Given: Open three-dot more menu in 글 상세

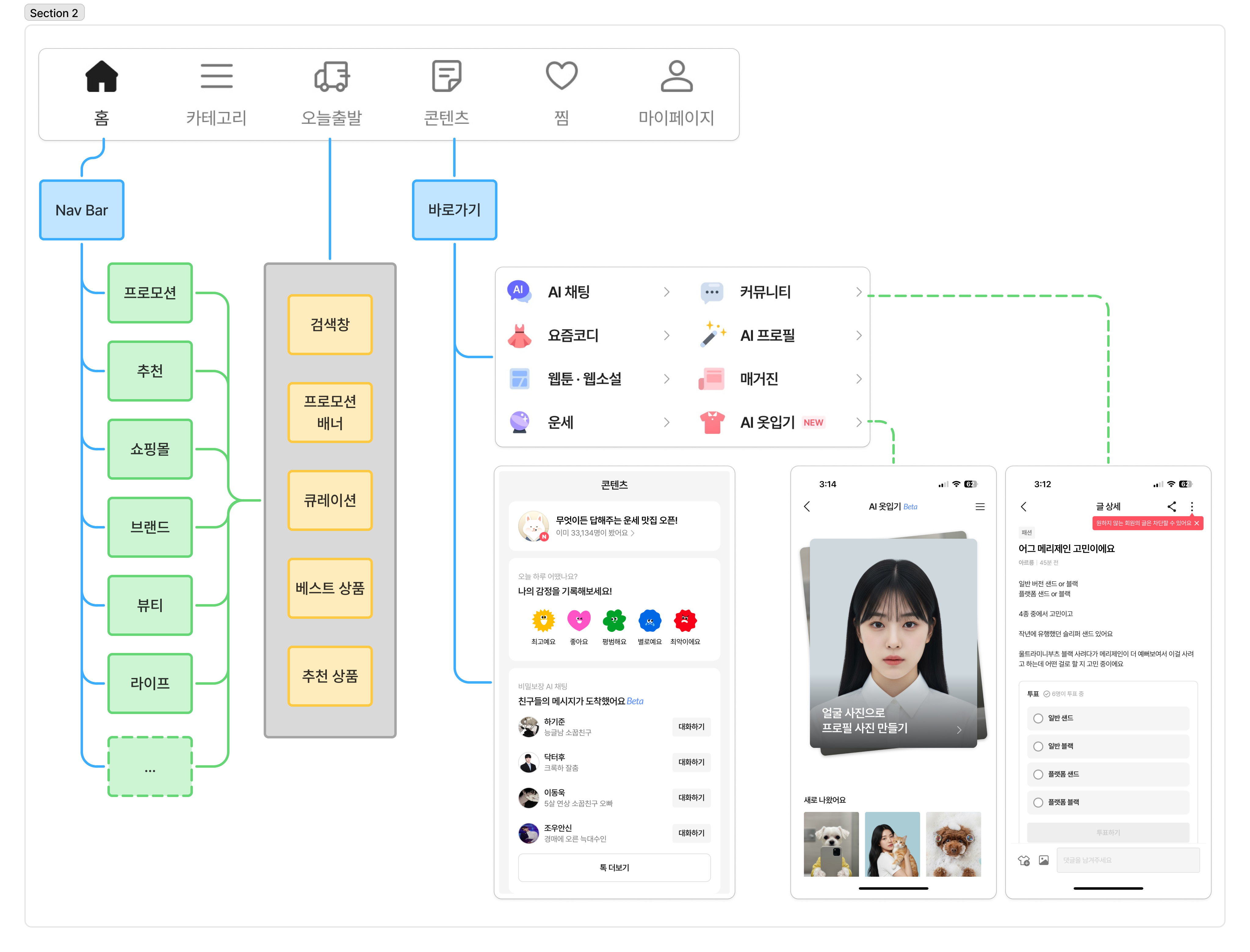Looking at the screenshot, I should [x=1192, y=506].
